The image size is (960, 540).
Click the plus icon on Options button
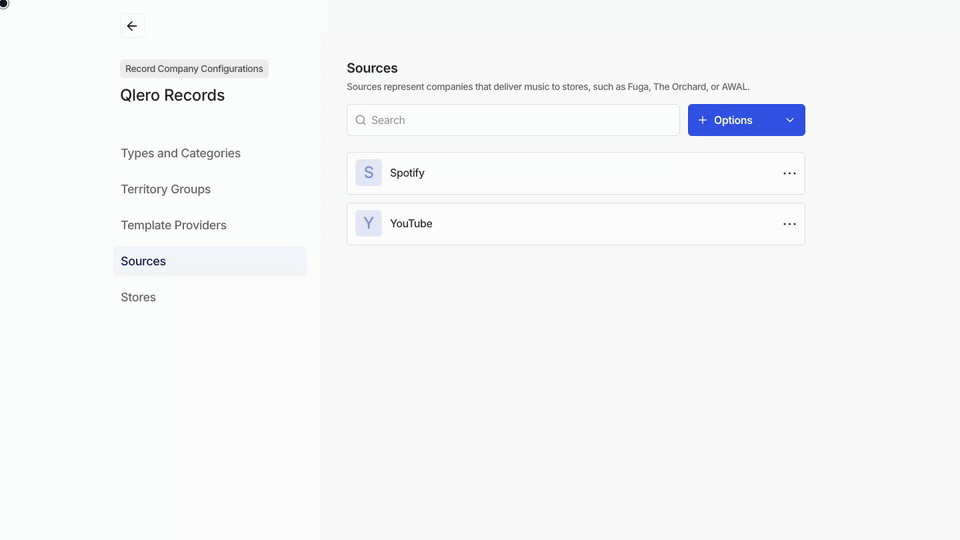click(x=702, y=120)
